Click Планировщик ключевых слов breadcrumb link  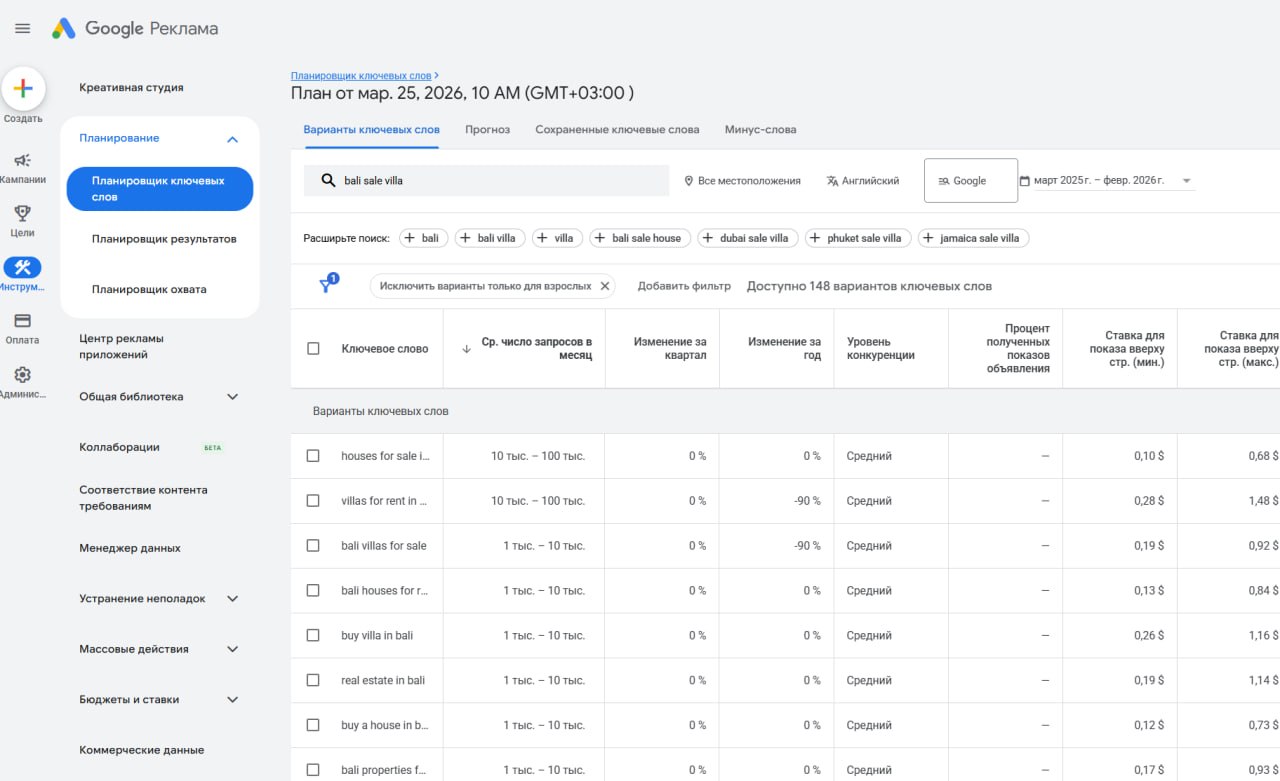(x=361, y=76)
